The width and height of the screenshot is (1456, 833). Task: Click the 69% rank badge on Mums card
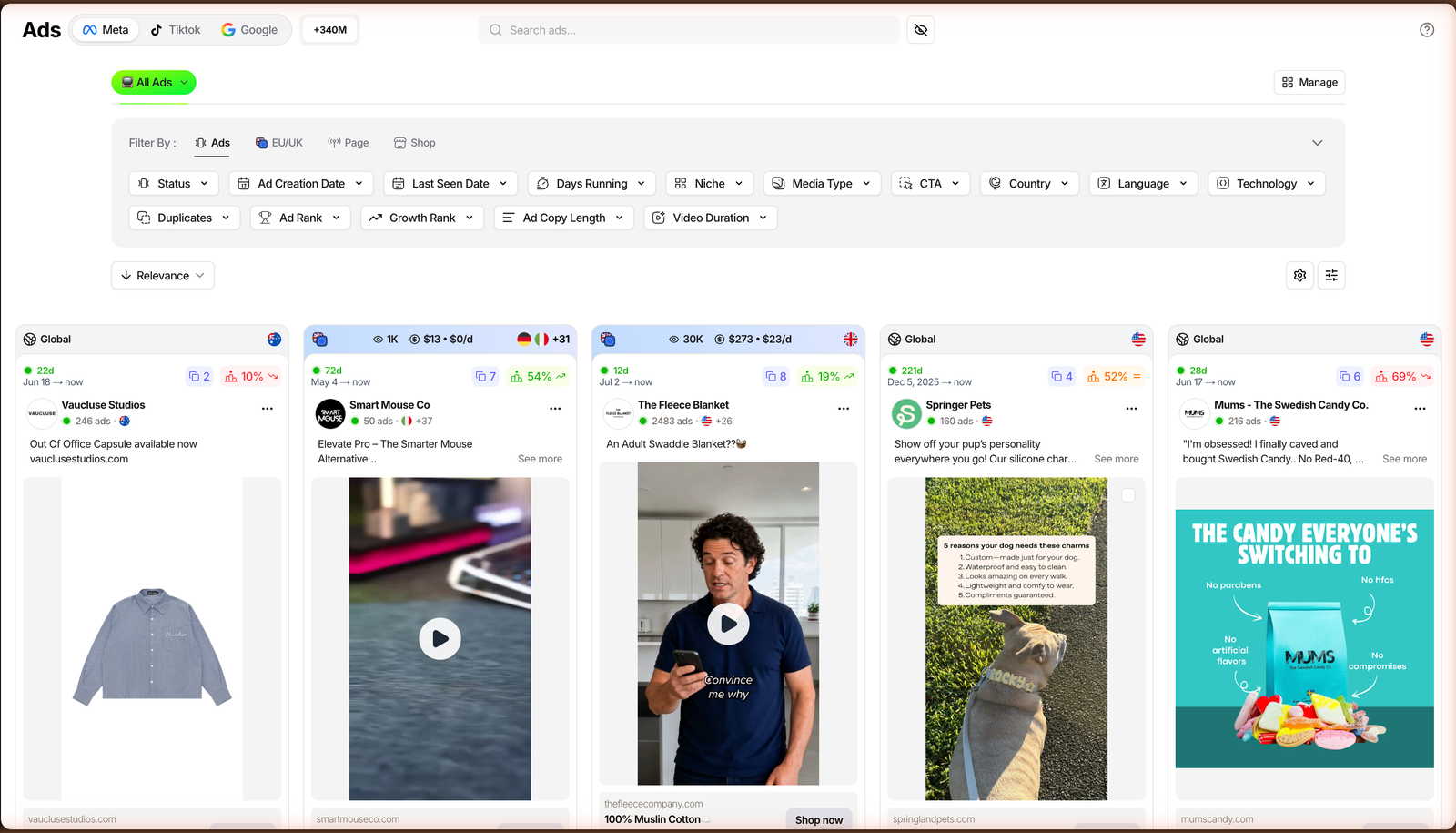[1402, 376]
